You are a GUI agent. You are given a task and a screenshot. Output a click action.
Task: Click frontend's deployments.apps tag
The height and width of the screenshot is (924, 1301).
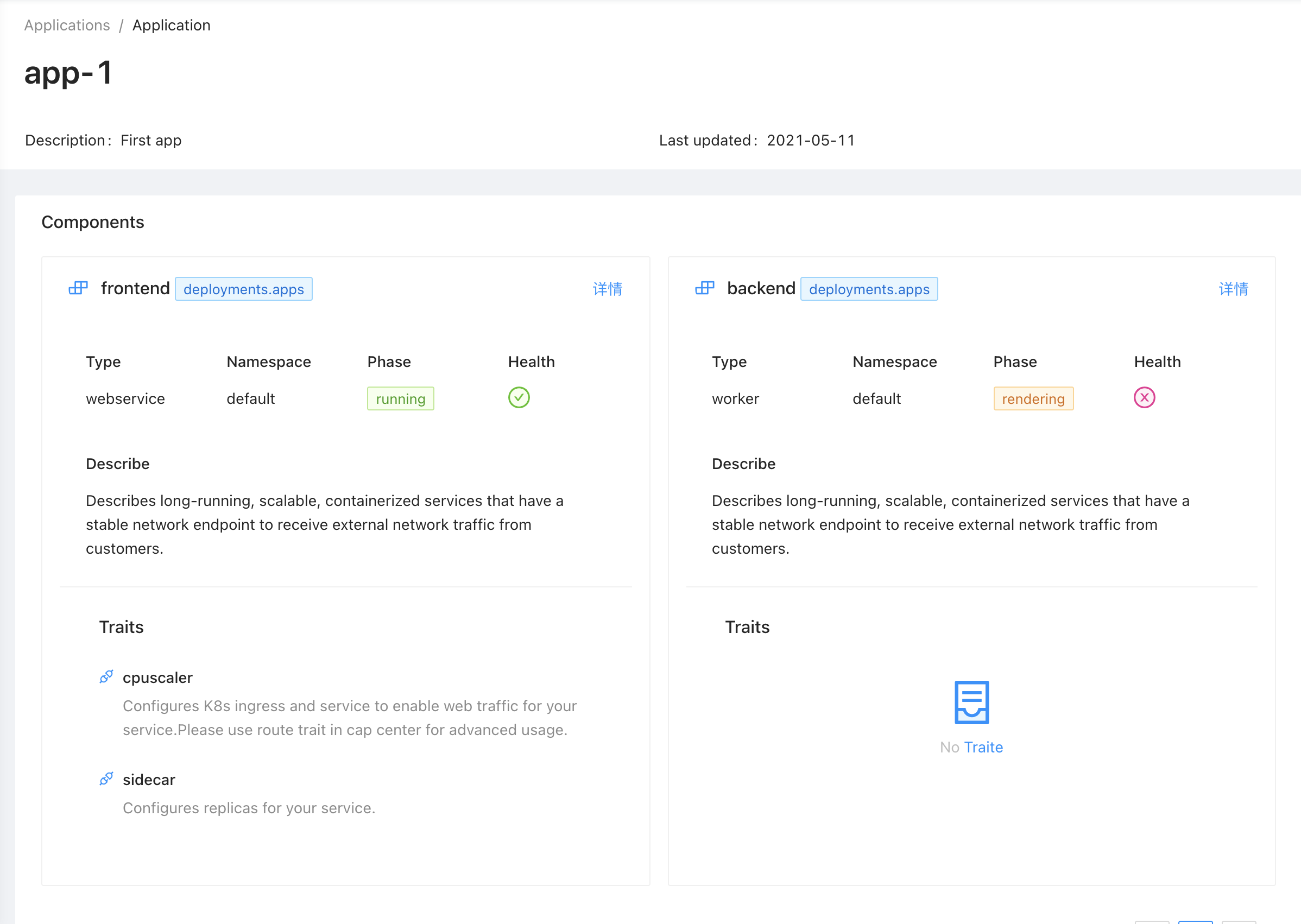click(244, 289)
